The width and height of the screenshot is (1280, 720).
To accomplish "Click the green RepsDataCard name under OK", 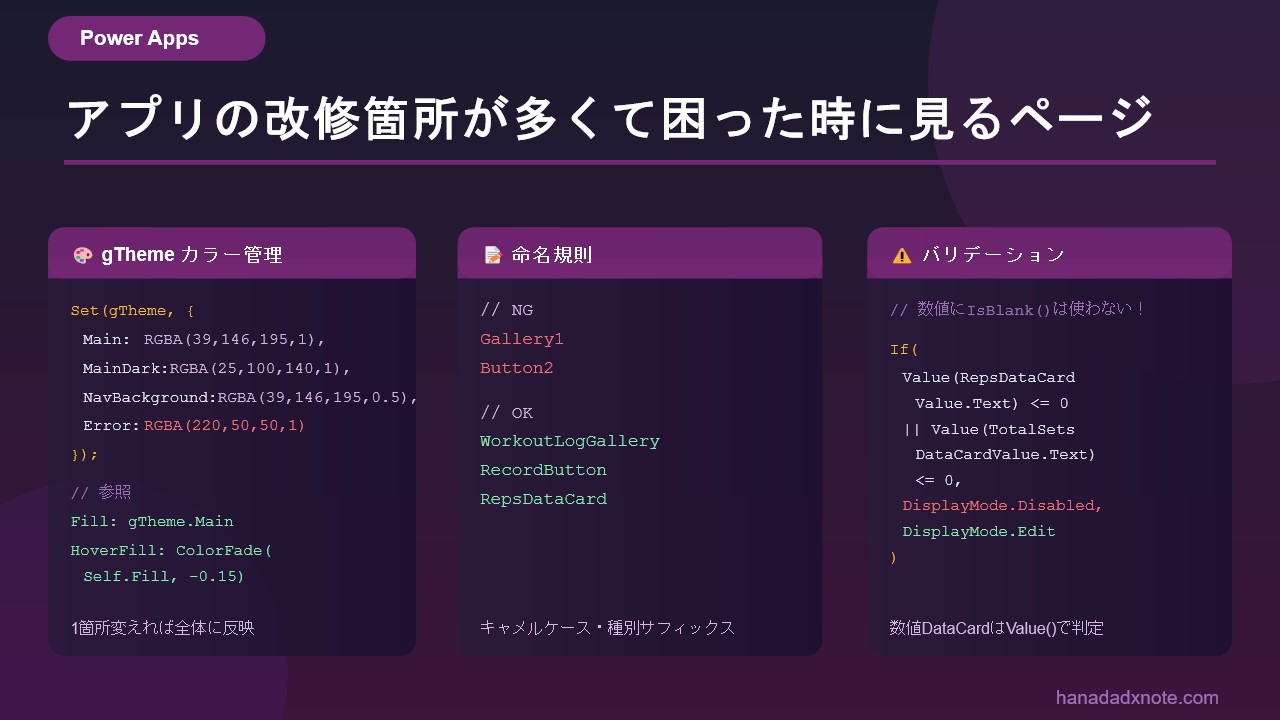I will [x=543, y=499].
